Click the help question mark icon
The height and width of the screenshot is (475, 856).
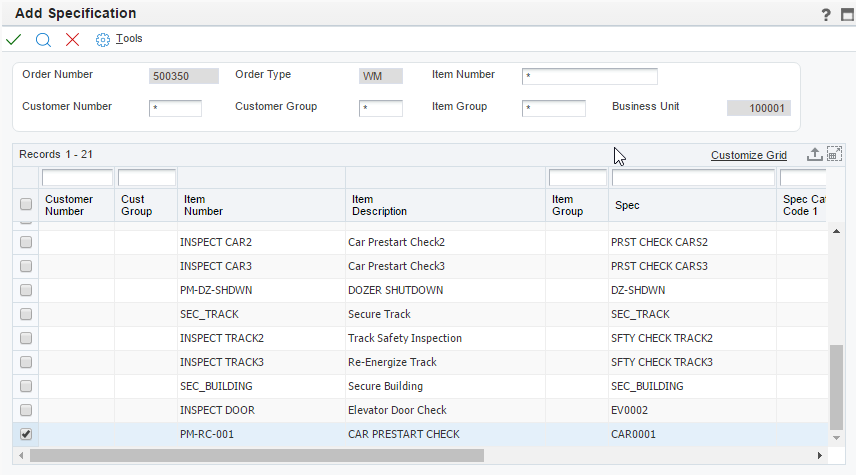point(826,14)
